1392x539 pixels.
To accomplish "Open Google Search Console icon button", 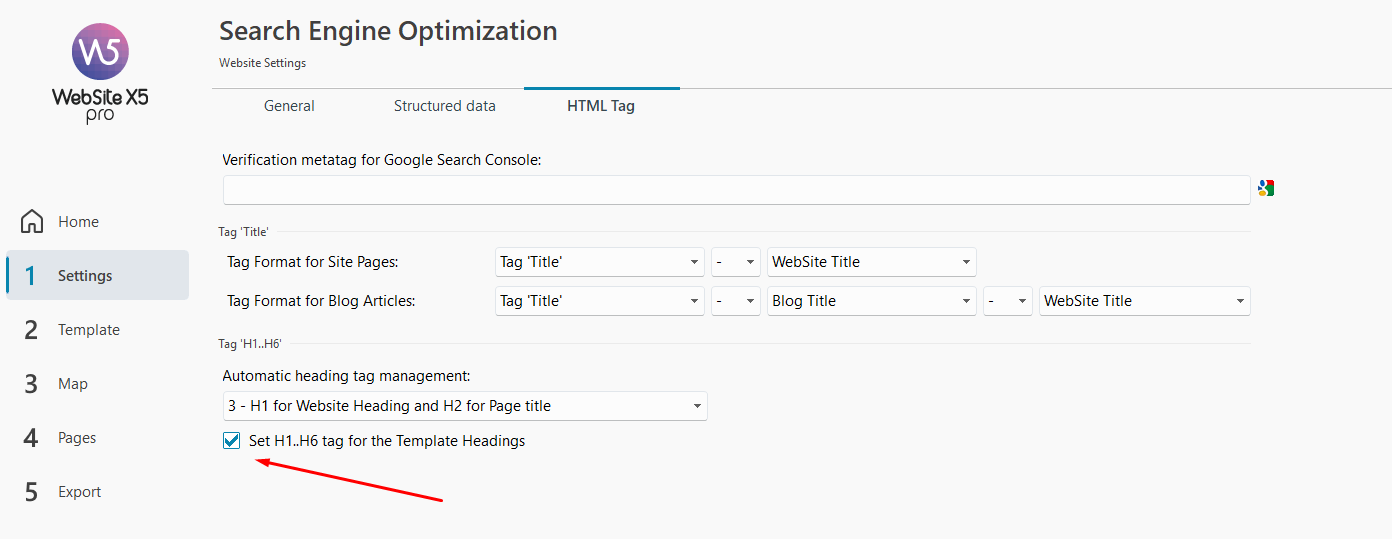I will tap(1266, 188).
